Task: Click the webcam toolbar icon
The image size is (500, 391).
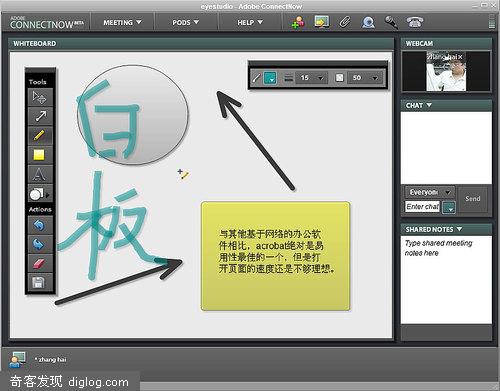Action: pyautogui.click(x=368, y=22)
